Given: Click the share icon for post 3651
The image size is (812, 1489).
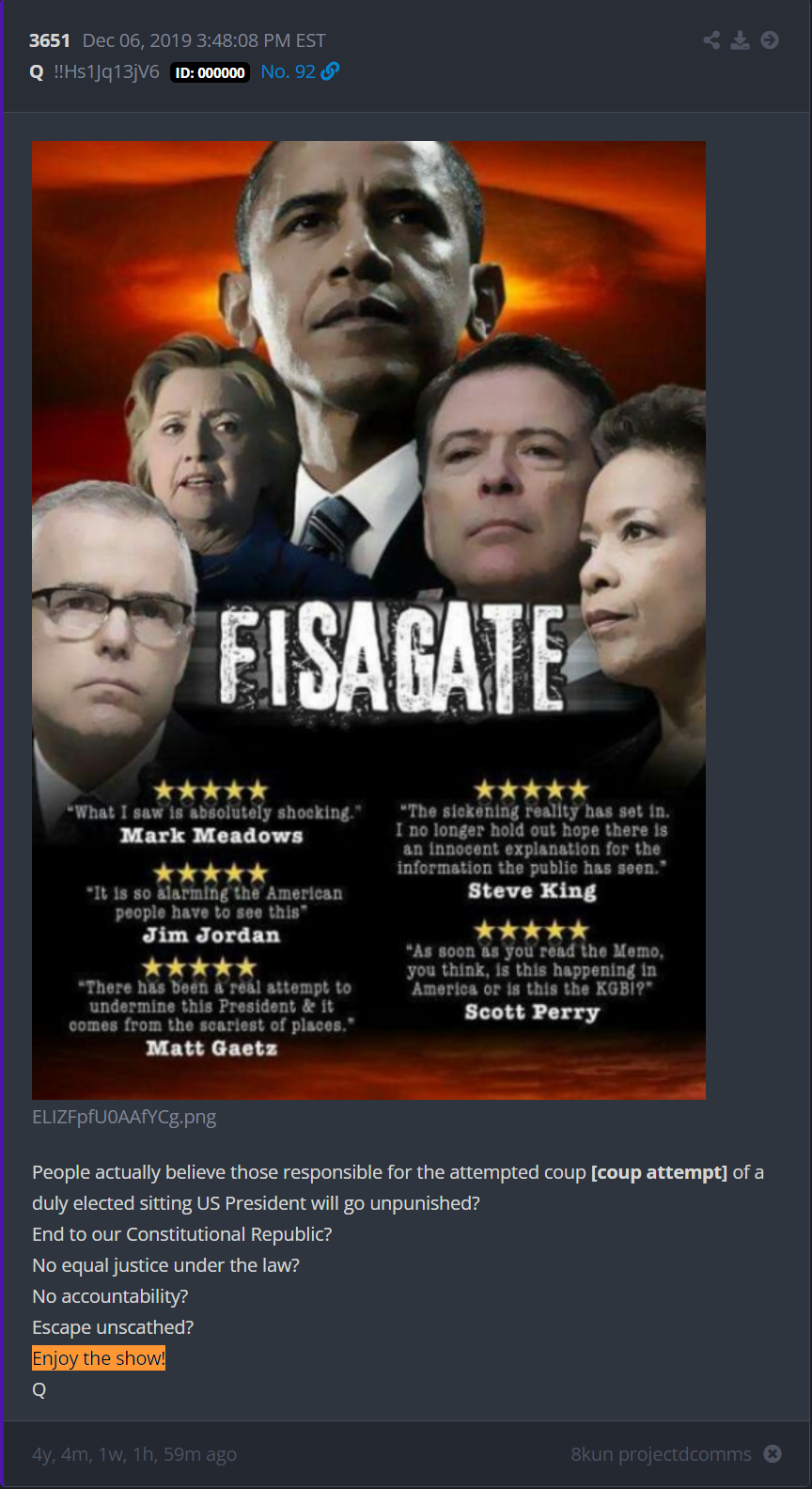Looking at the screenshot, I should (711, 39).
